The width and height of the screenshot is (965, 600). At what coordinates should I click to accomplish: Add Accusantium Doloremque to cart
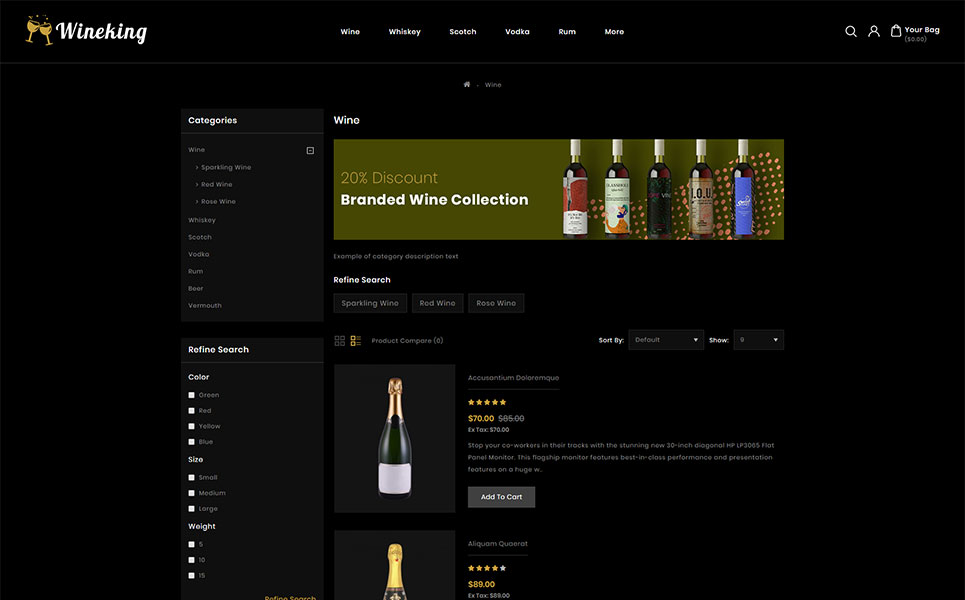[x=502, y=497]
